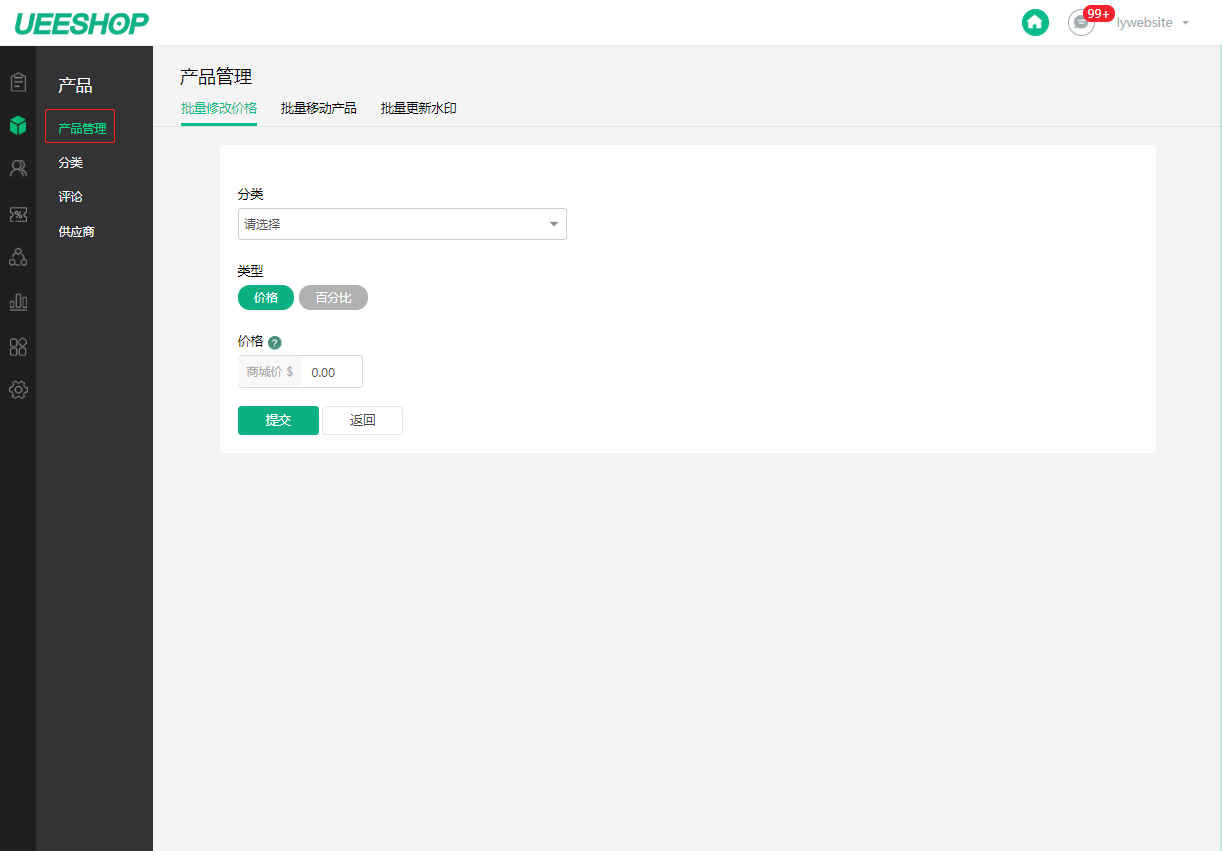Click the 产品 sidebar heading
This screenshot has height=851, width=1222.
[x=75, y=86]
